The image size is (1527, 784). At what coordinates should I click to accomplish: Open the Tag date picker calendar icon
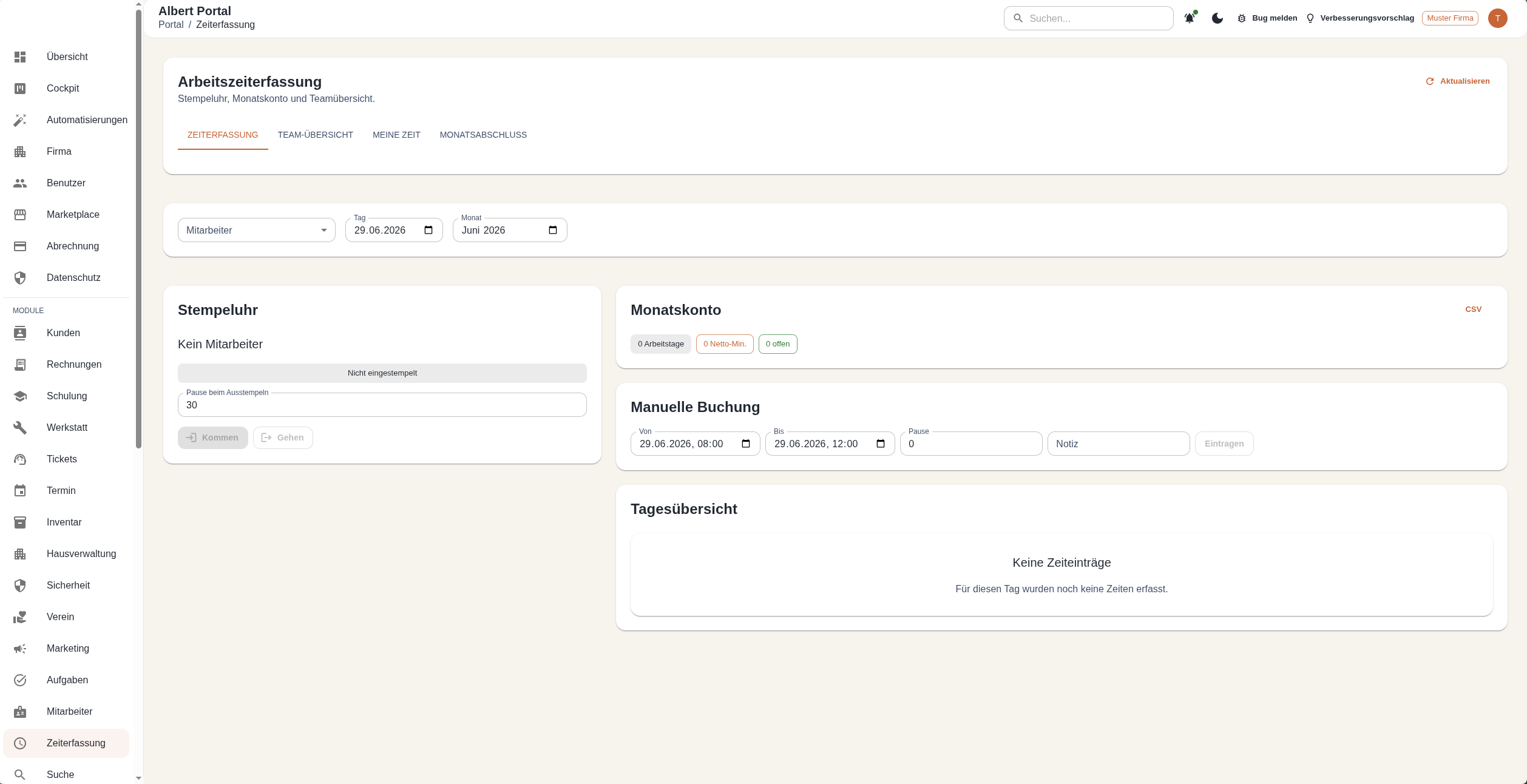coord(428,230)
